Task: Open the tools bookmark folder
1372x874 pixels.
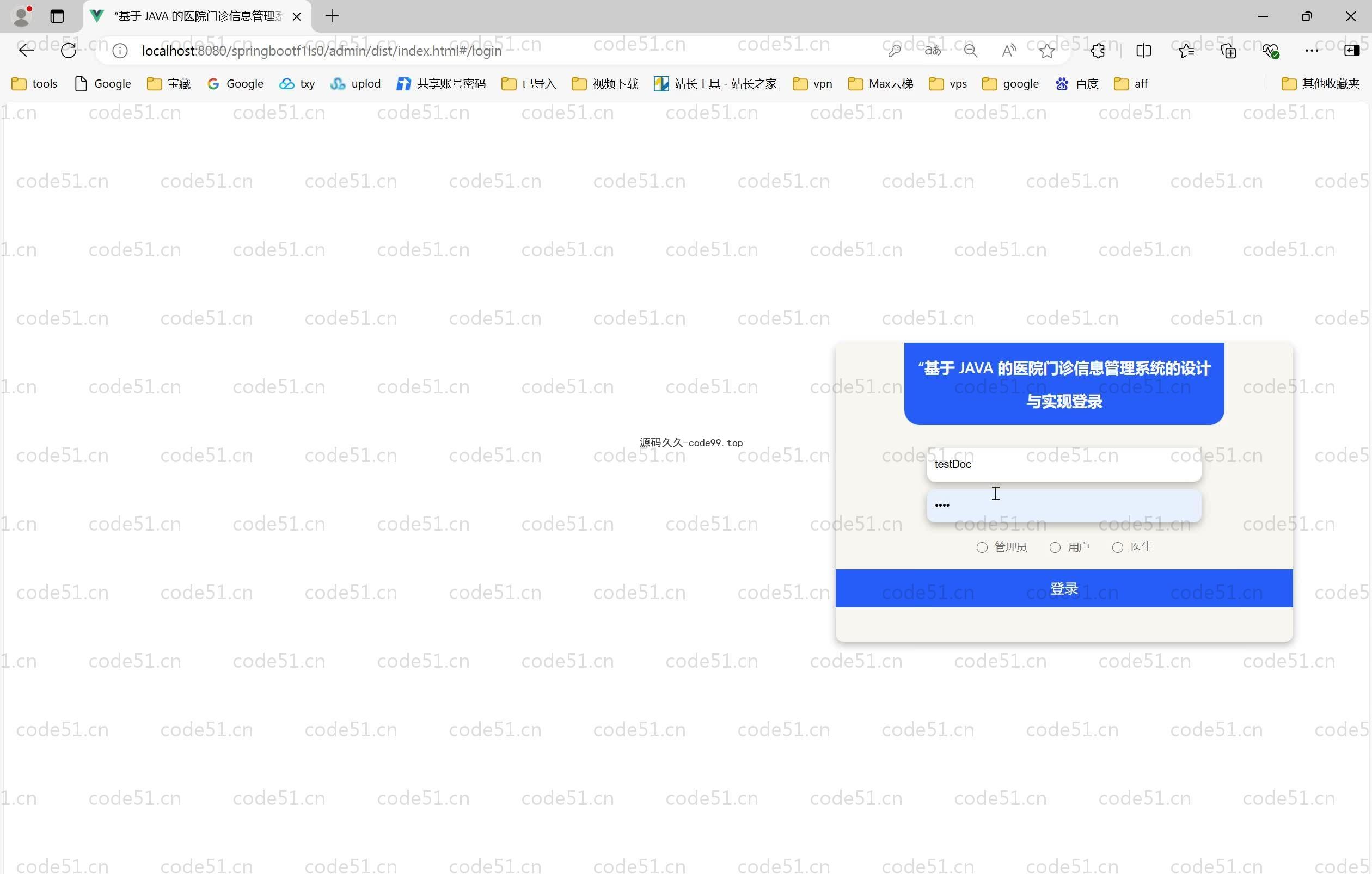Action: pos(34,84)
